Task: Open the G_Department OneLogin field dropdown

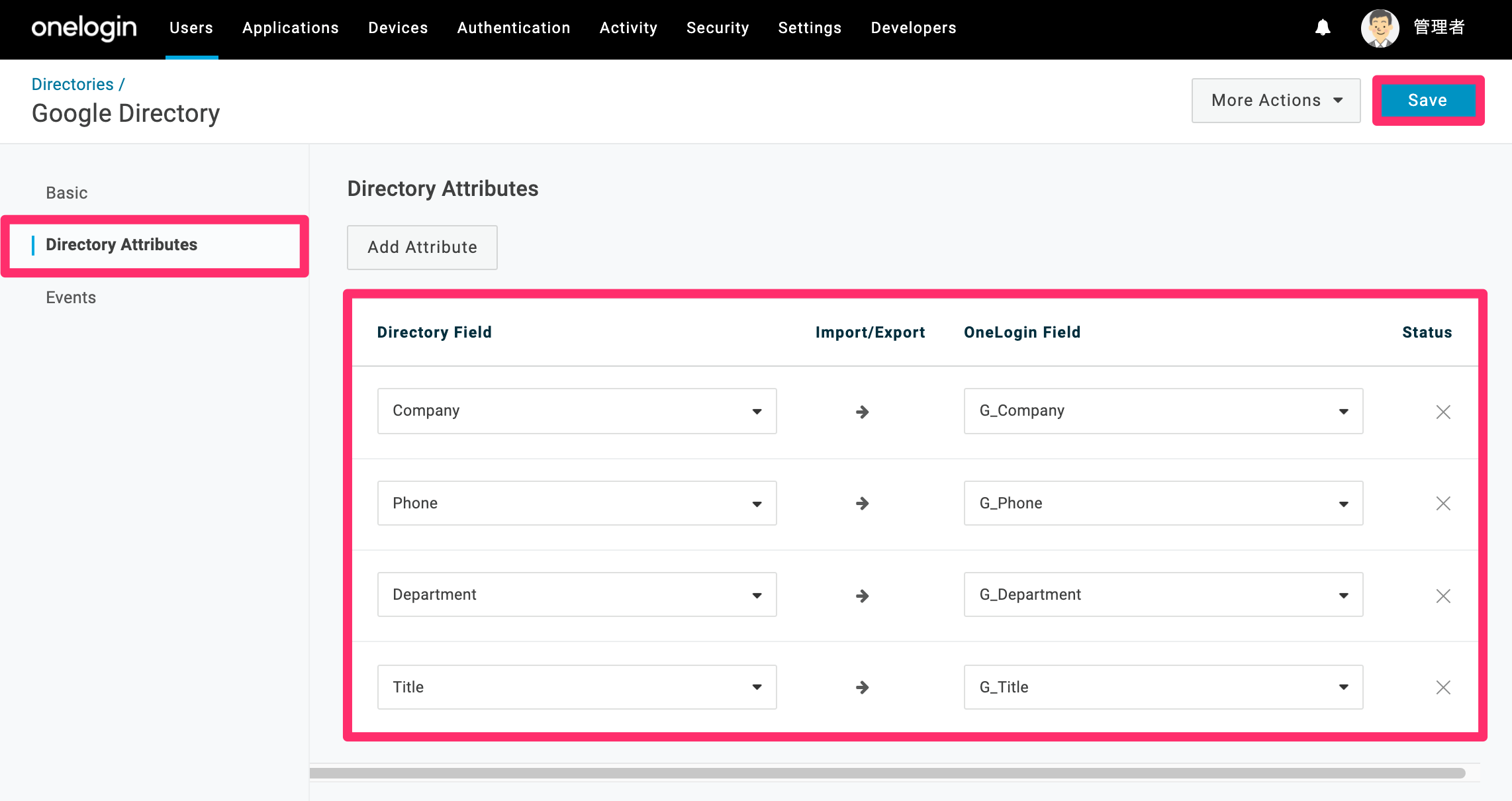Action: (x=1163, y=594)
